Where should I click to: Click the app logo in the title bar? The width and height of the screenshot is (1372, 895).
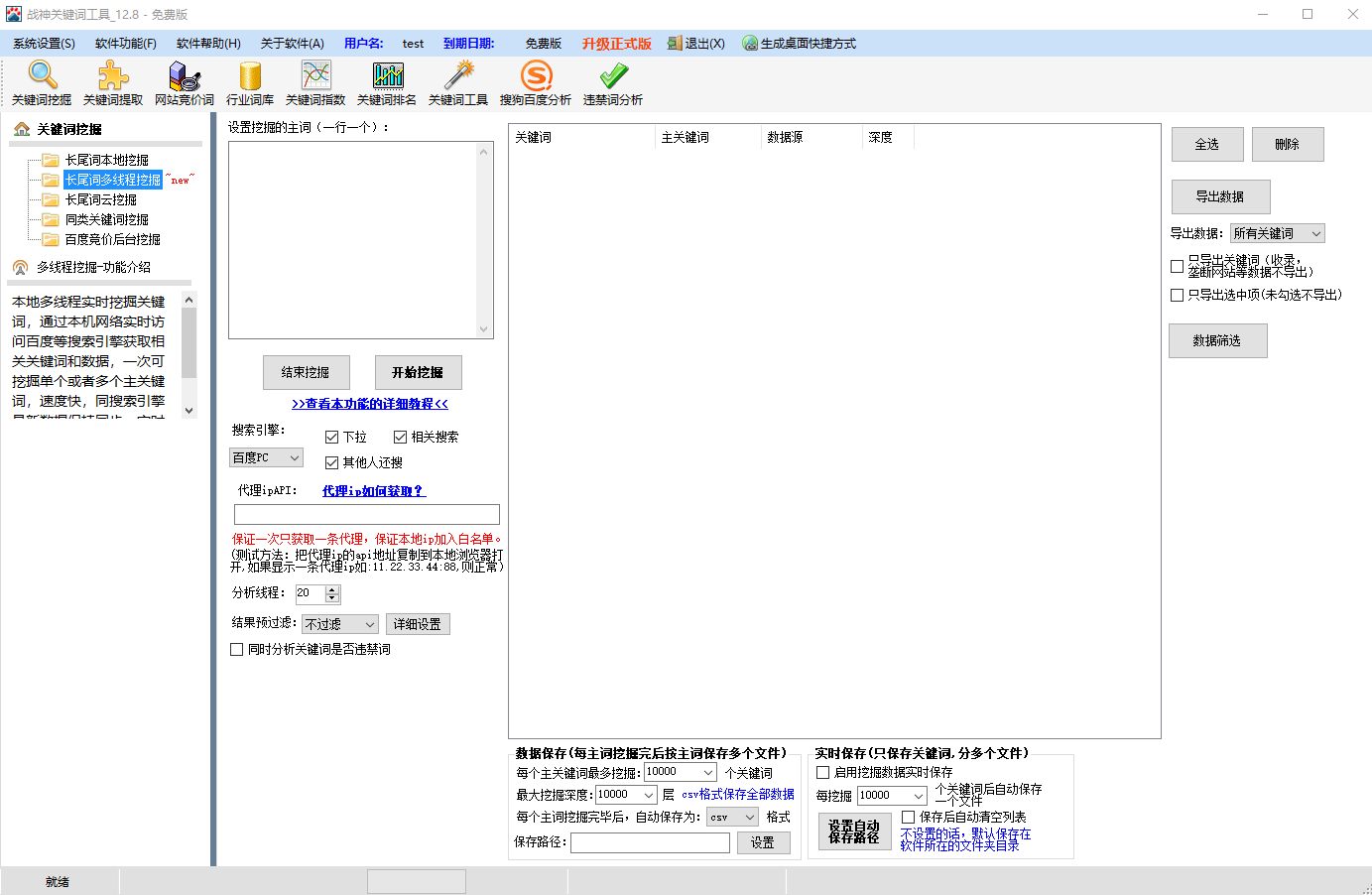coord(13,14)
